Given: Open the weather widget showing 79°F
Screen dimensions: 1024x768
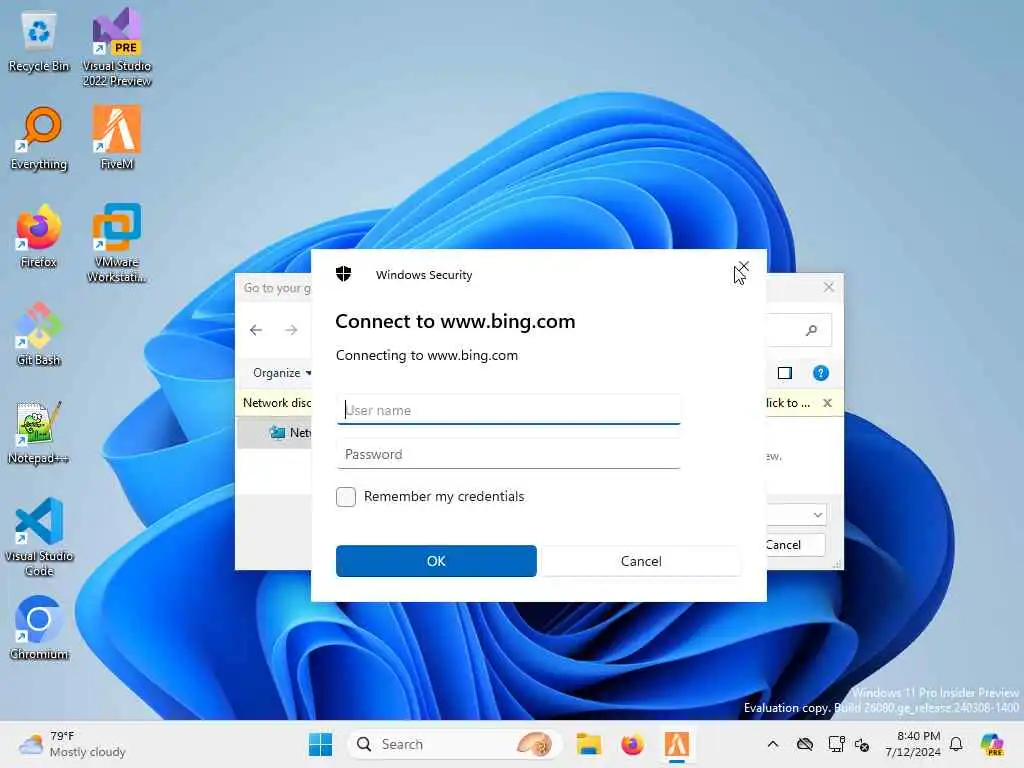Looking at the screenshot, I should point(72,744).
